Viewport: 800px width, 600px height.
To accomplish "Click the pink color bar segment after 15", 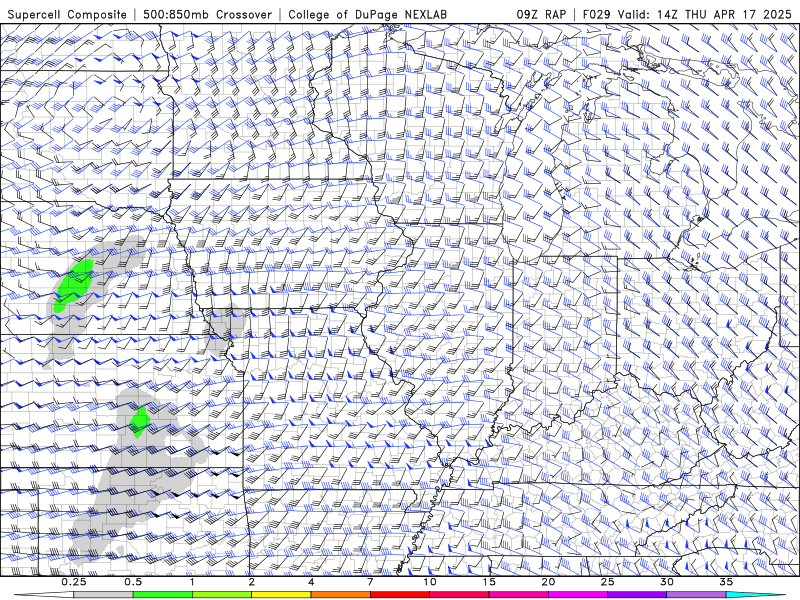I will pyautogui.click(x=518, y=595).
